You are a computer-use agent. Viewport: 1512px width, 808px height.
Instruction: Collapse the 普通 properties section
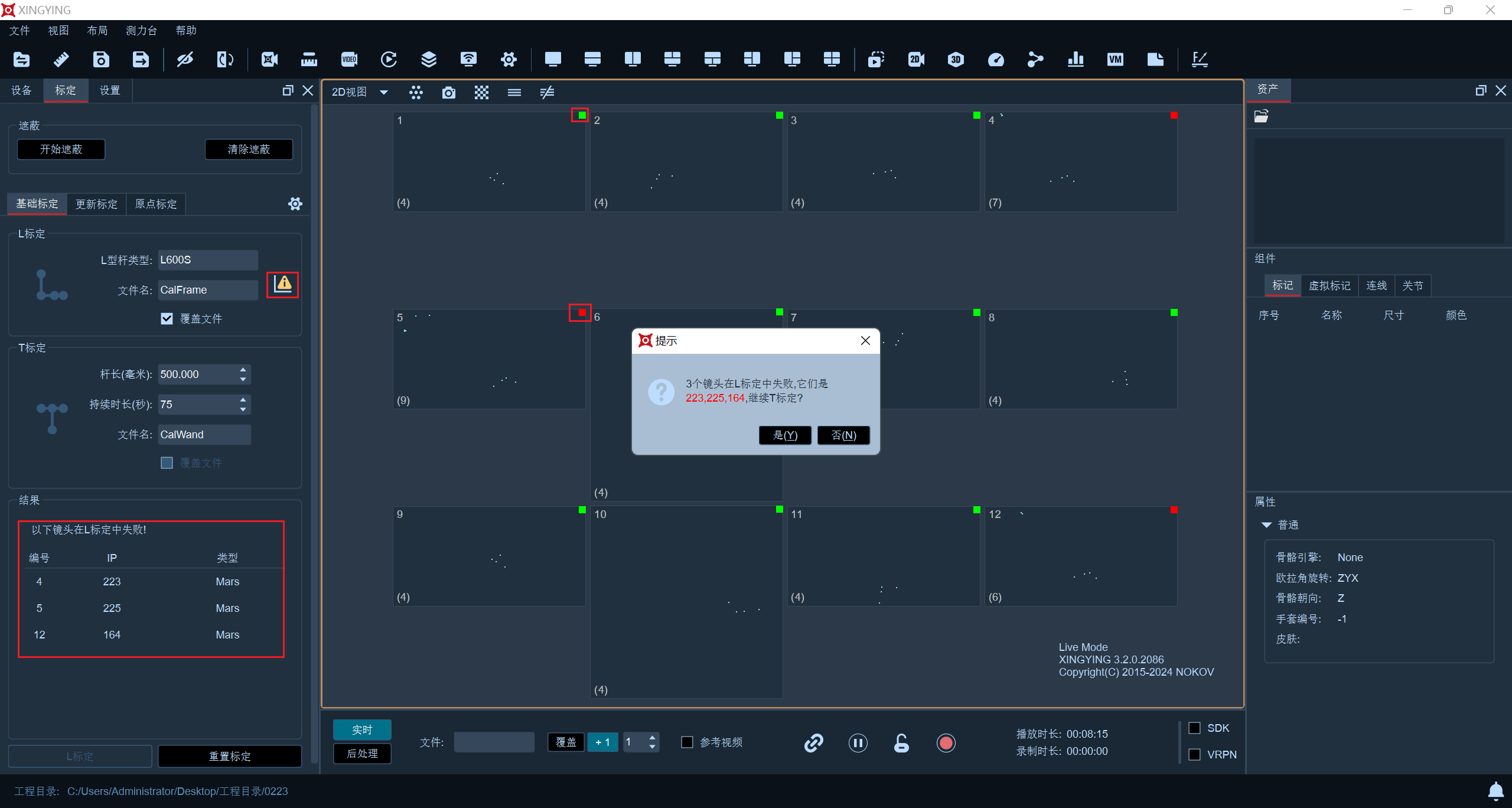click(x=1266, y=525)
